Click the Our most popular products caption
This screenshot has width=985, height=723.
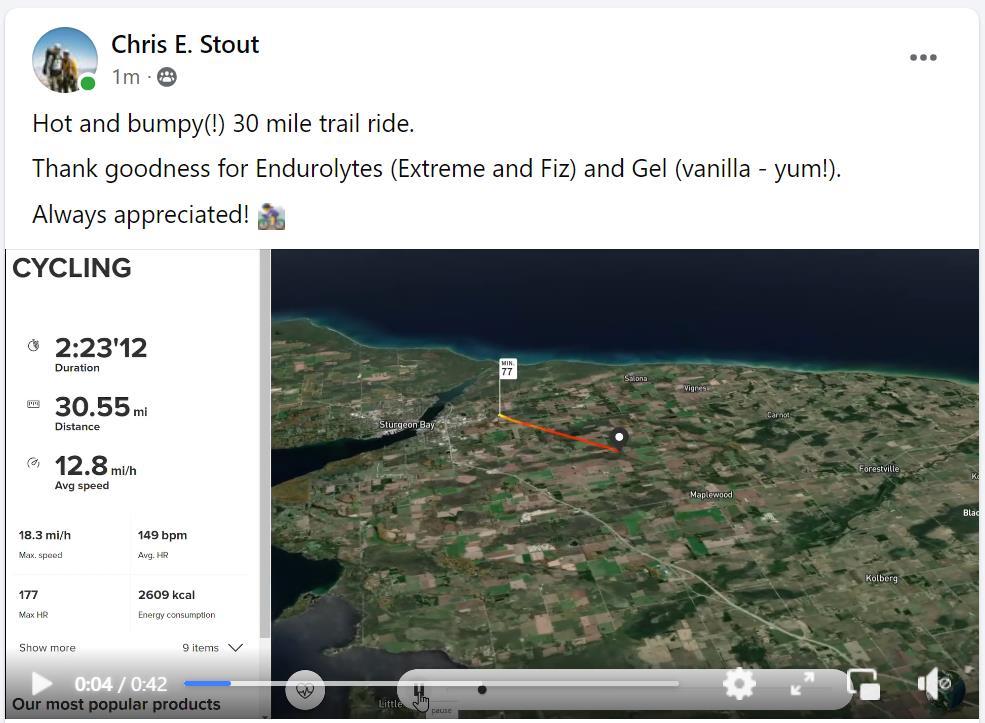pyautogui.click(x=116, y=704)
